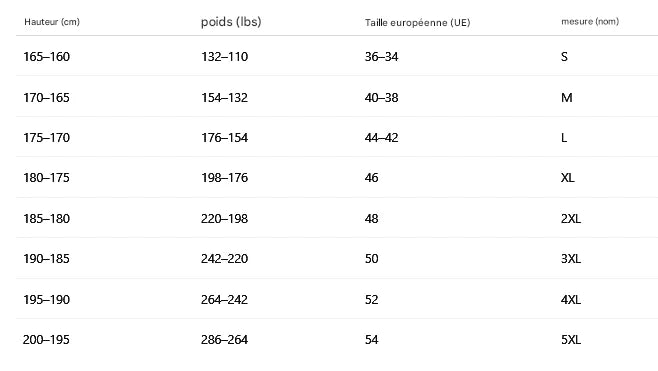Select the weight cell 242–220
This screenshot has height=371, width=658.
click(x=225, y=259)
